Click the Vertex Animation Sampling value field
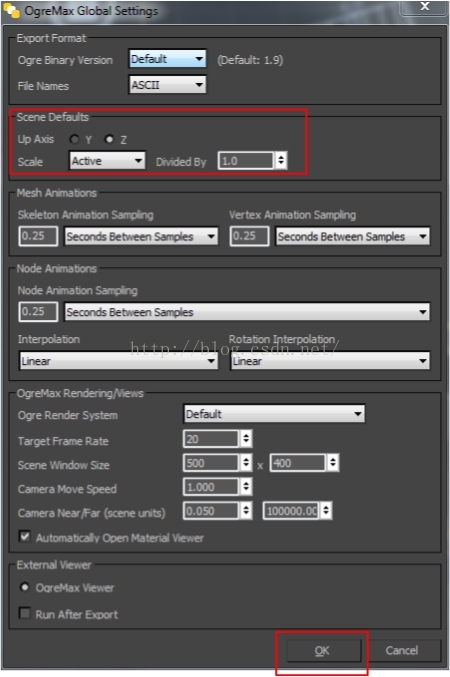 249,236
